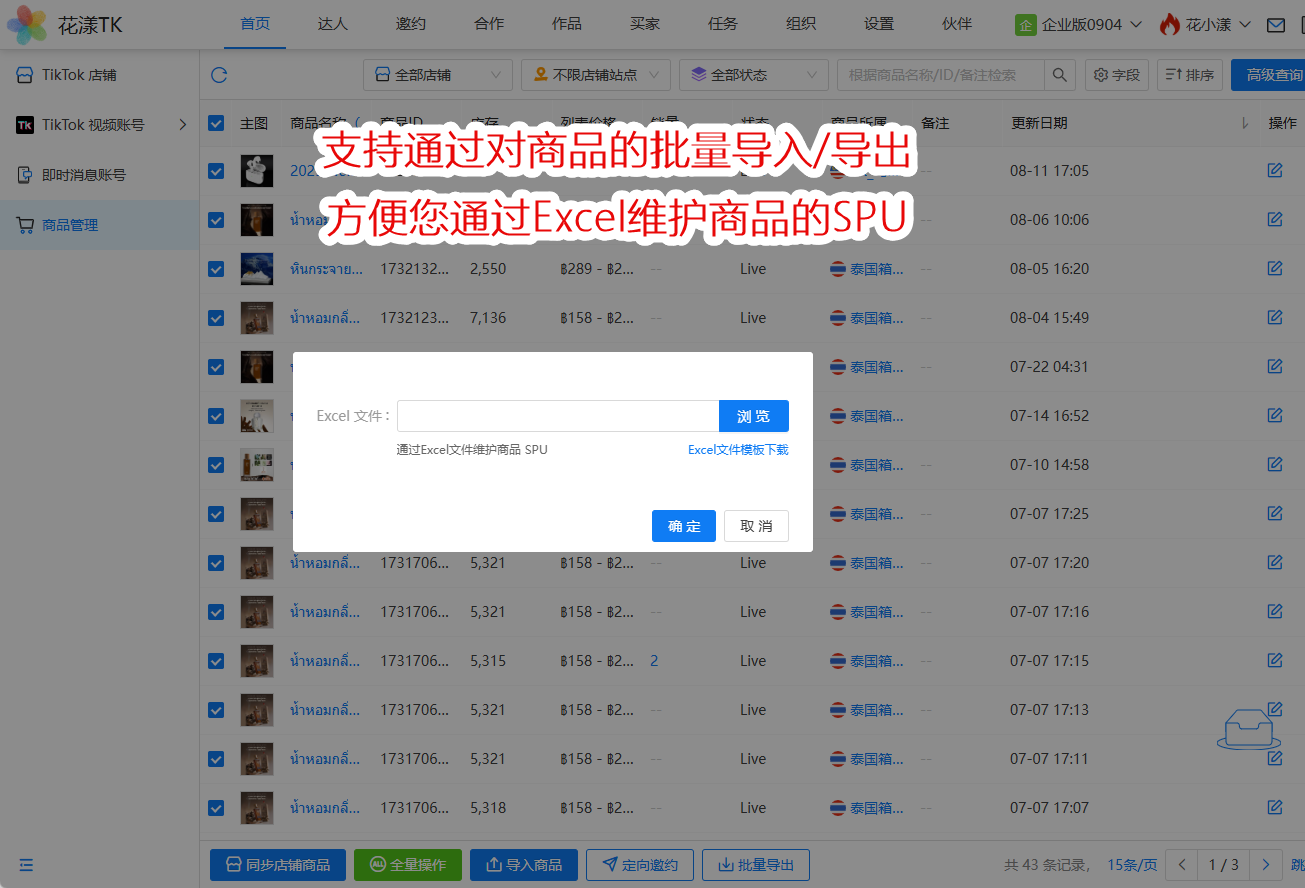Click the 浏览 browse button

(x=753, y=416)
